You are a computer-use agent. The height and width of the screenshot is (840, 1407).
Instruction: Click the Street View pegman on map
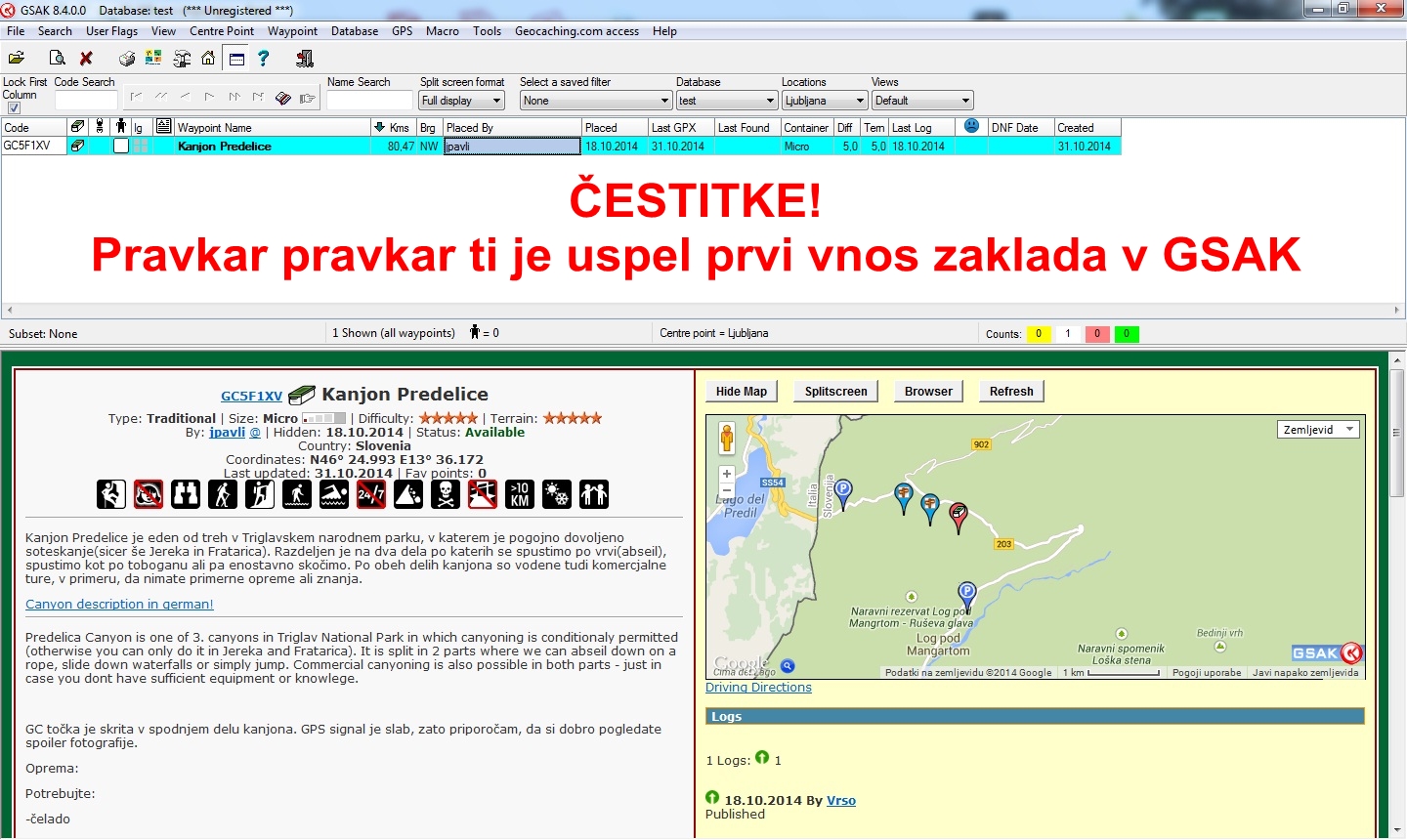point(726,438)
